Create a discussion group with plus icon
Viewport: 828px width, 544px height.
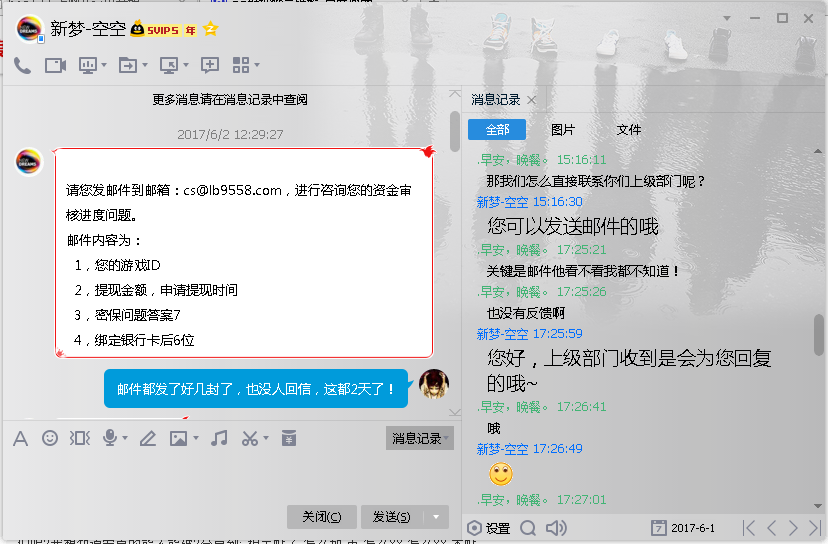[x=210, y=65]
